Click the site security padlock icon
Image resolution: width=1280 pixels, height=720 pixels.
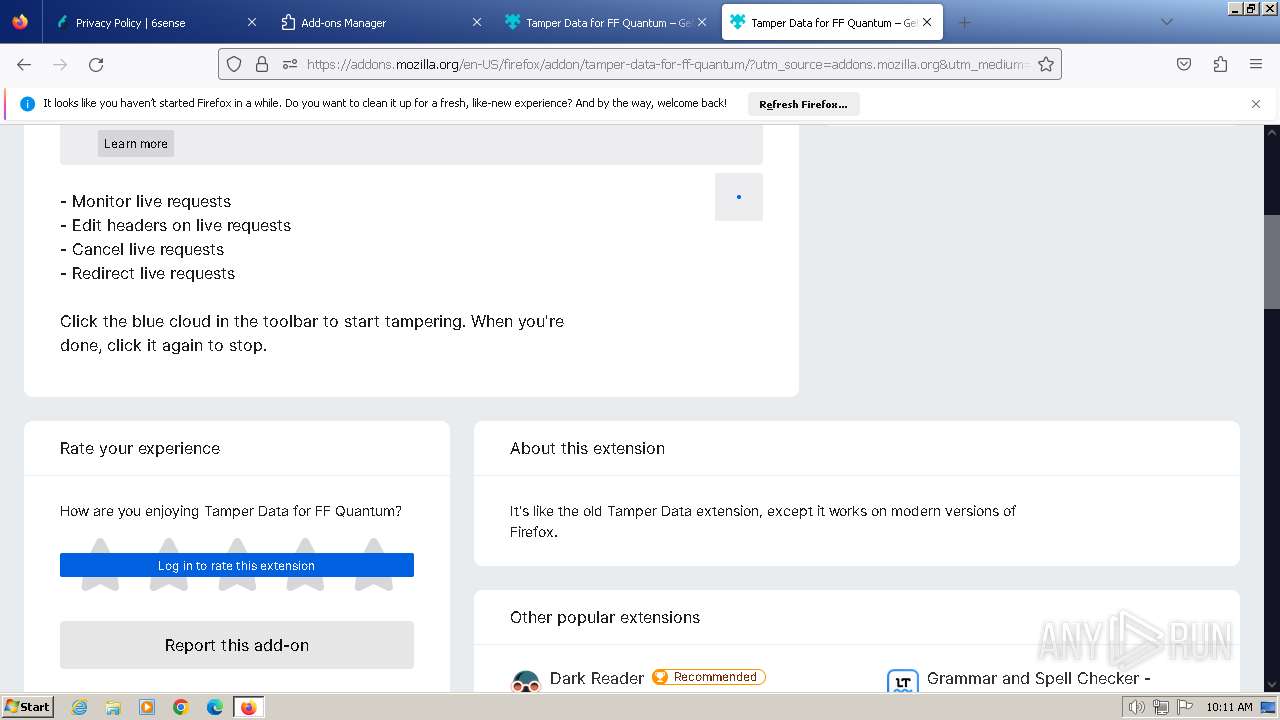[262, 64]
